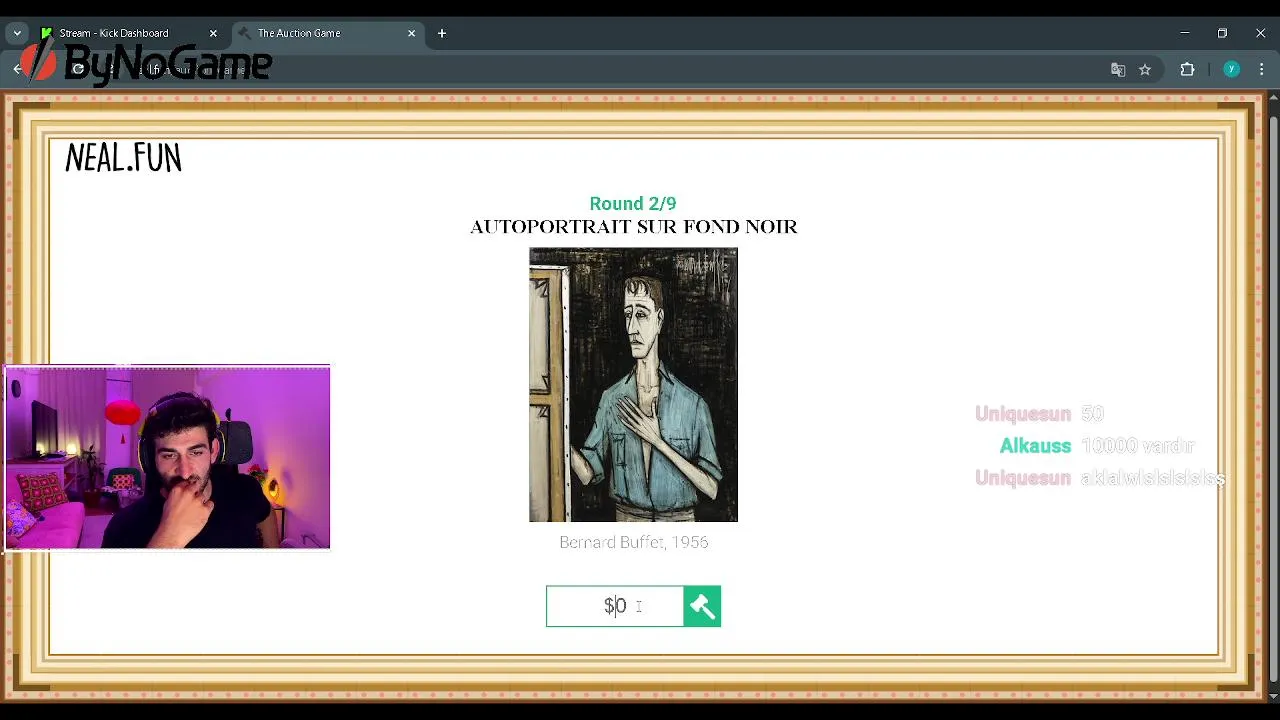Screen dimensions: 1280x720
Task: Click the scrollbar up arrow
Action: tap(1273, 97)
